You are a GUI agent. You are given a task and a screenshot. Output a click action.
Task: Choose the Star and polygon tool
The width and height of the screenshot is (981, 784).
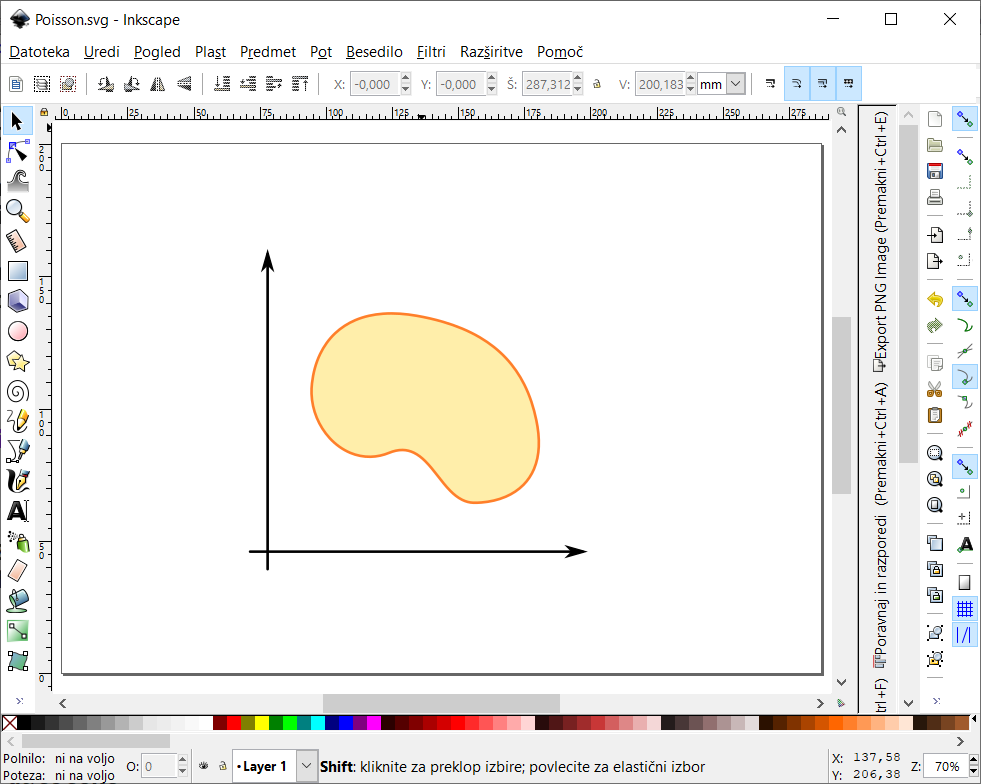17,361
